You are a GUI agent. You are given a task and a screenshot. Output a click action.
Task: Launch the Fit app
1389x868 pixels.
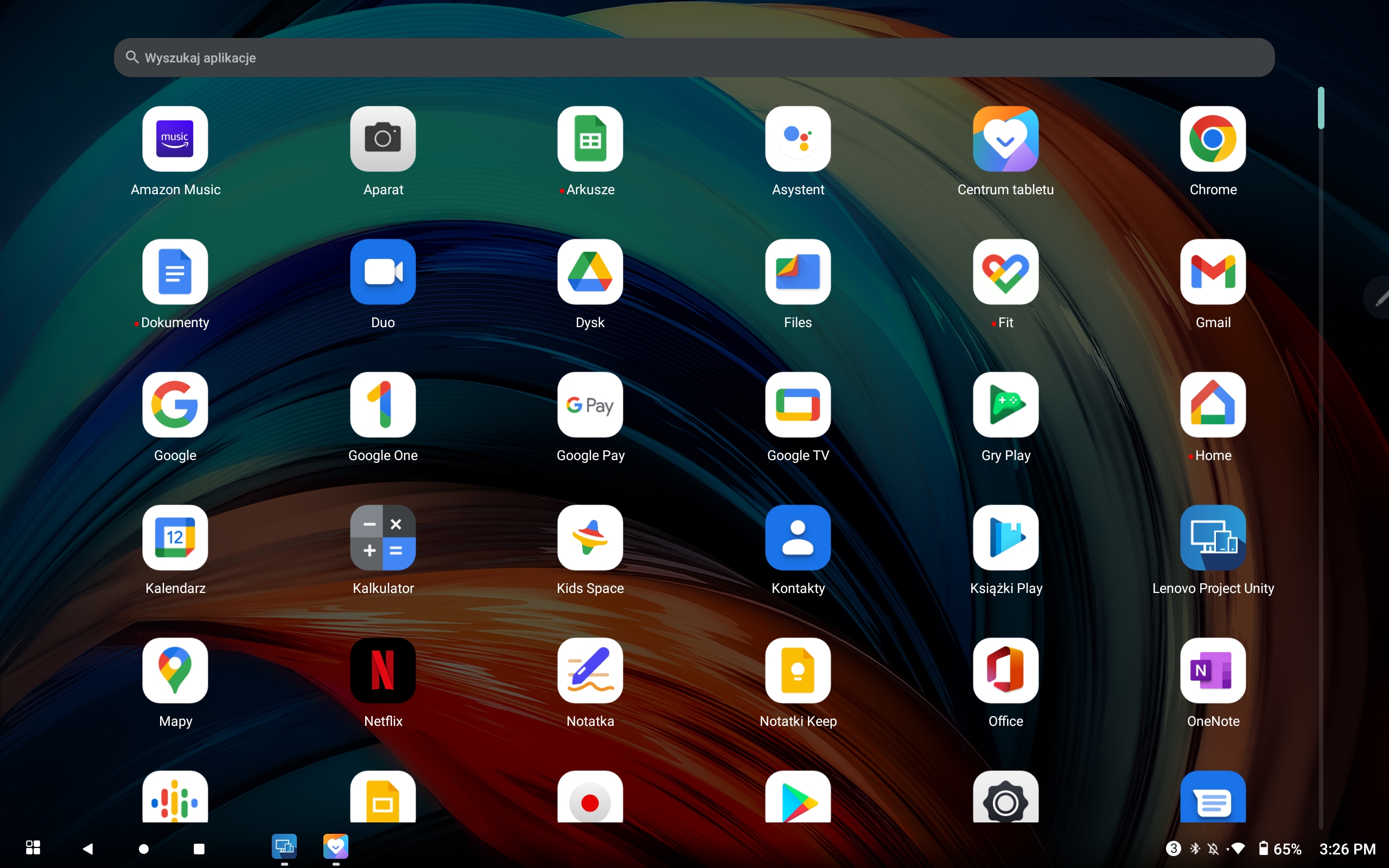click(1005, 272)
